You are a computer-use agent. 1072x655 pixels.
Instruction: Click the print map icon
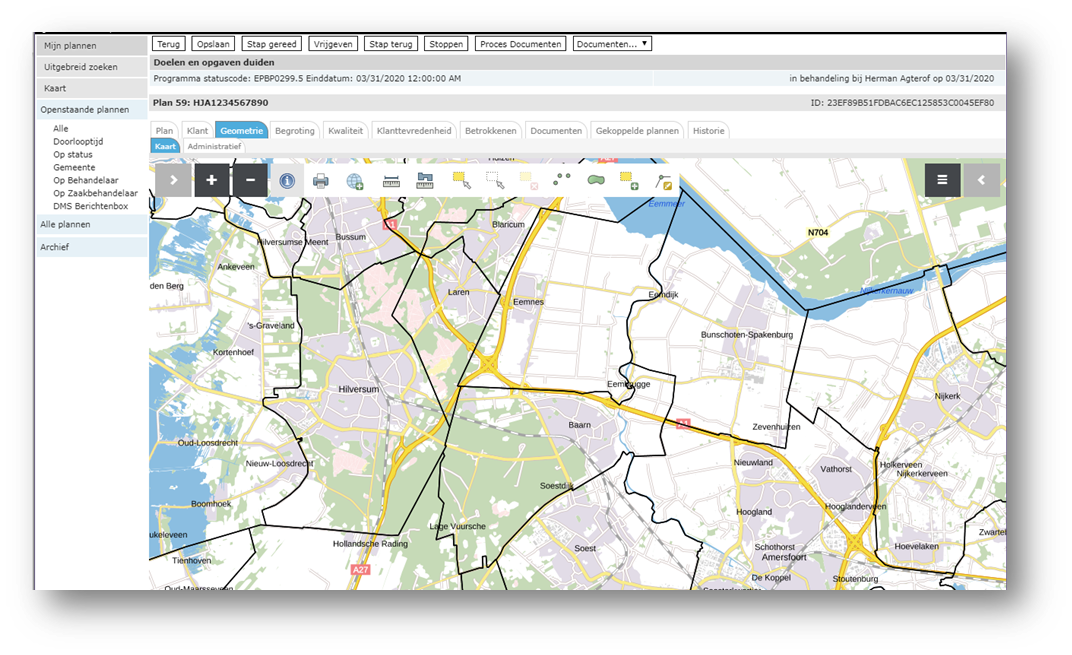[x=321, y=181]
